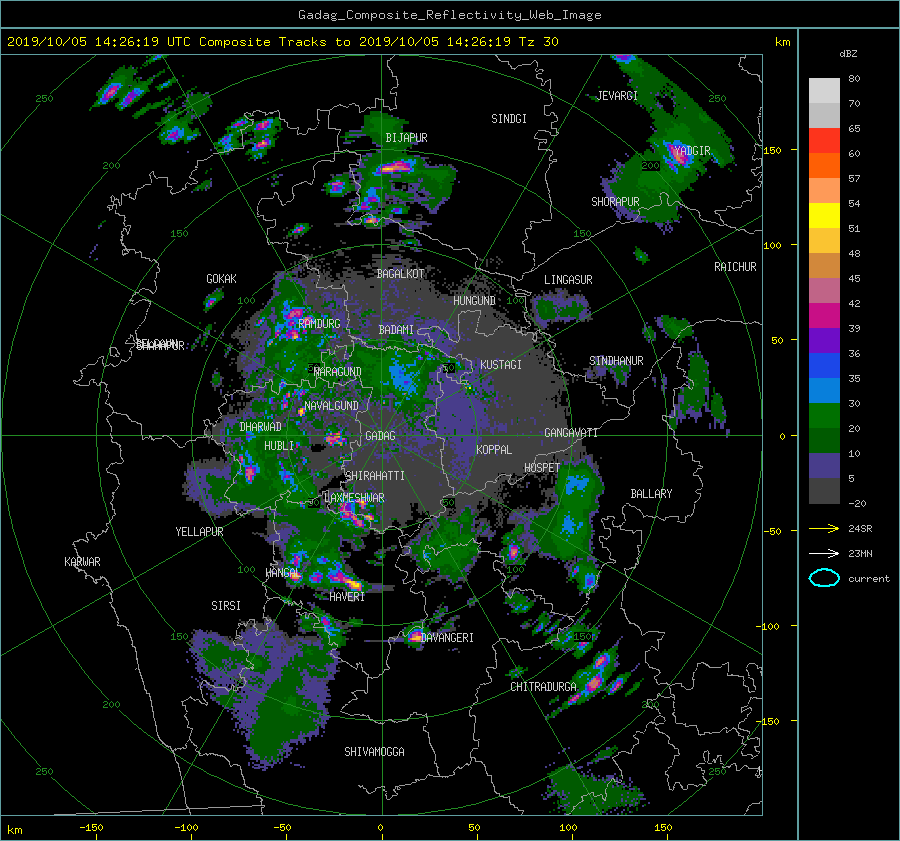Image resolution: width=900 pixels, height=841 pixels.
Task: Select the purple 36 dBZ legend band
Action: click(x=824, y=341)
